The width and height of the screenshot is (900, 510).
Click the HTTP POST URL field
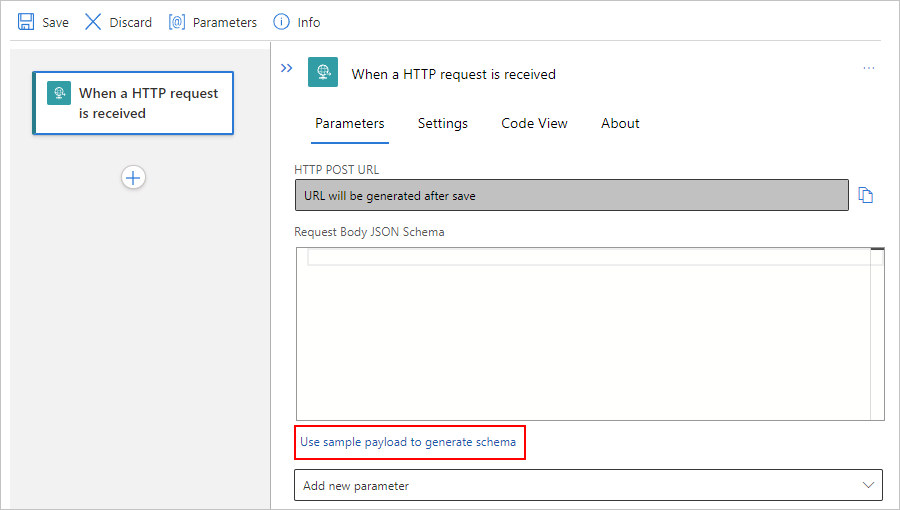[x=571, y=196]
